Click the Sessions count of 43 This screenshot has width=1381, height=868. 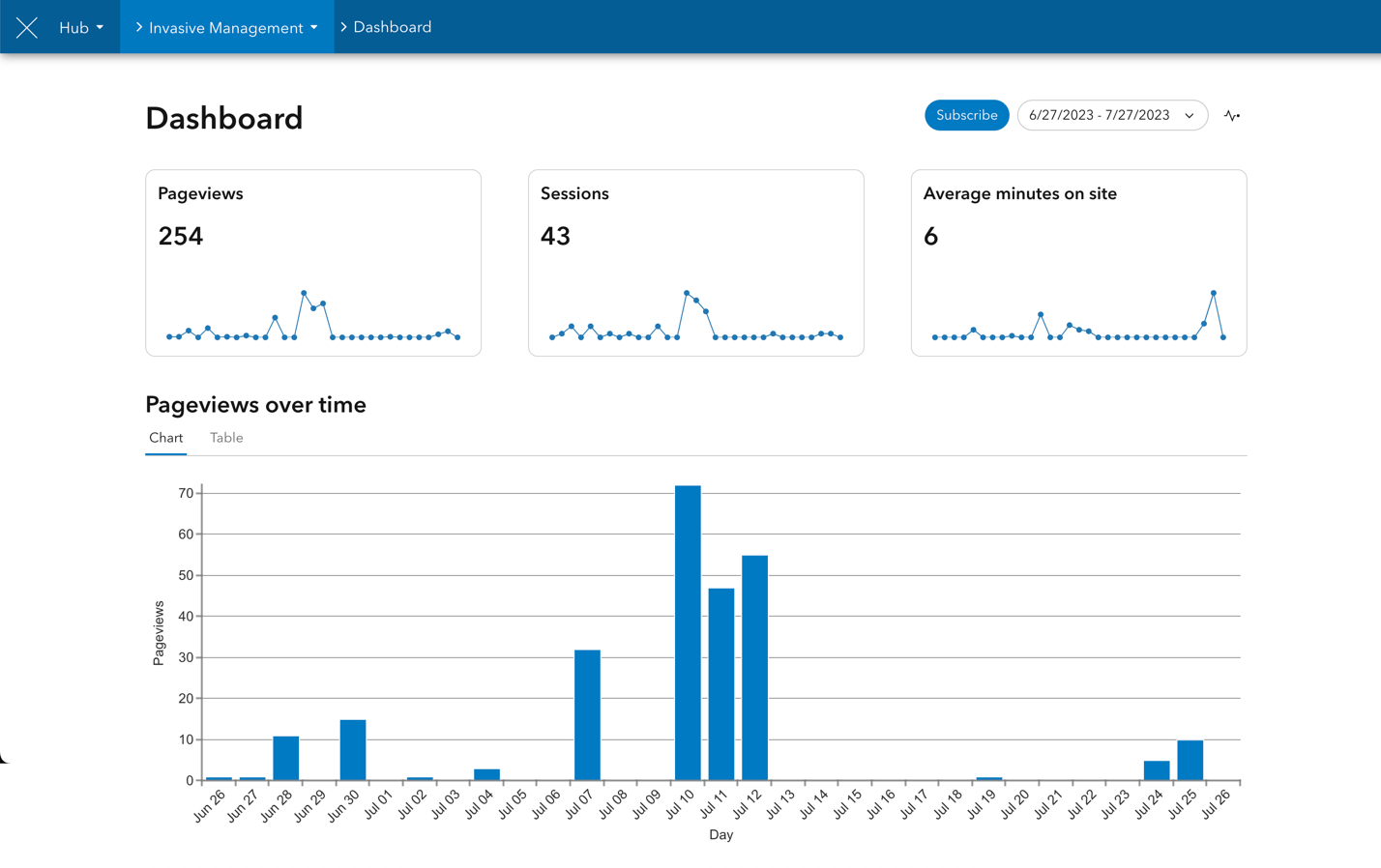pos(557,236)
